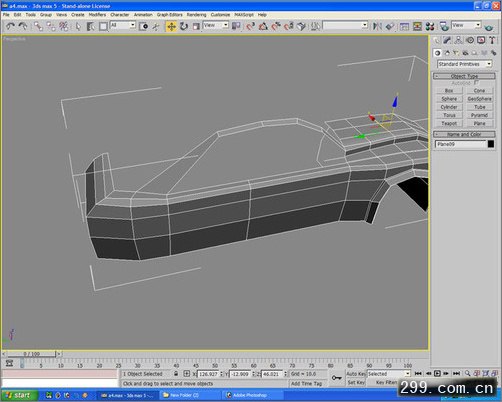Click the Teapot primitive button
Screen dimensions: 502x402
(449, 124)
